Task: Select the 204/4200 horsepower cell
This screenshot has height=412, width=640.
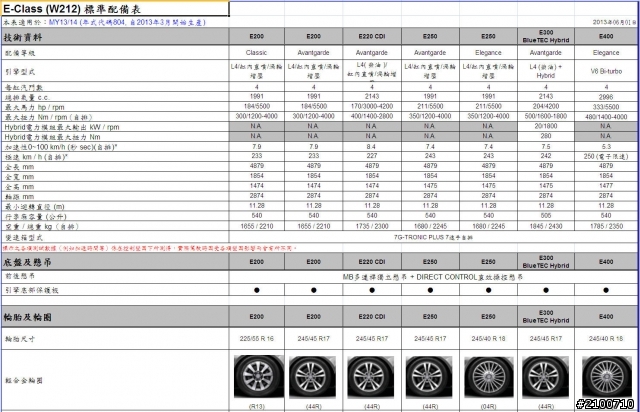Action: tap(546, 107)
